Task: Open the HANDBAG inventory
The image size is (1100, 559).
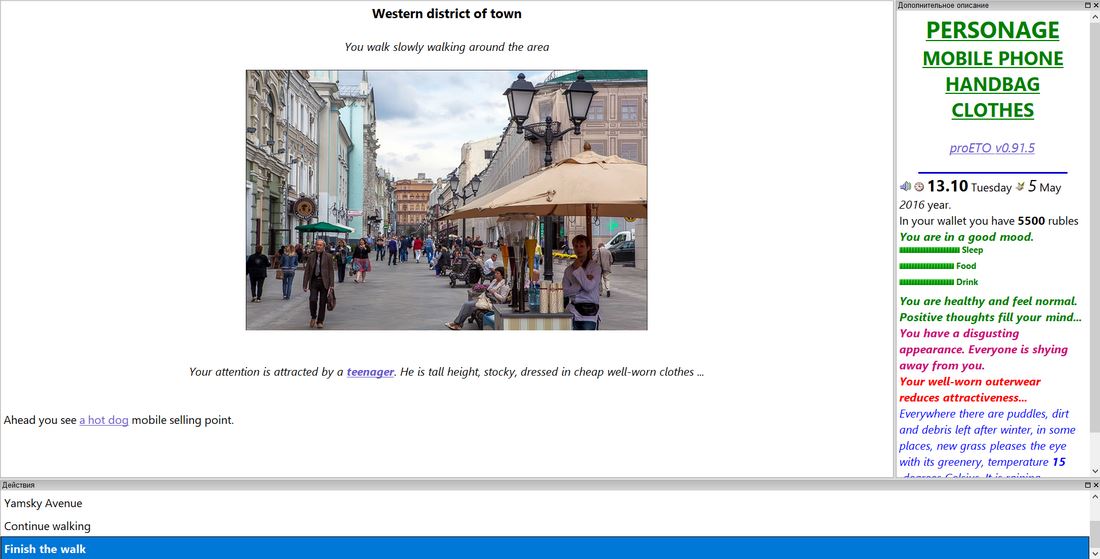Action: [x=992, y=84]
